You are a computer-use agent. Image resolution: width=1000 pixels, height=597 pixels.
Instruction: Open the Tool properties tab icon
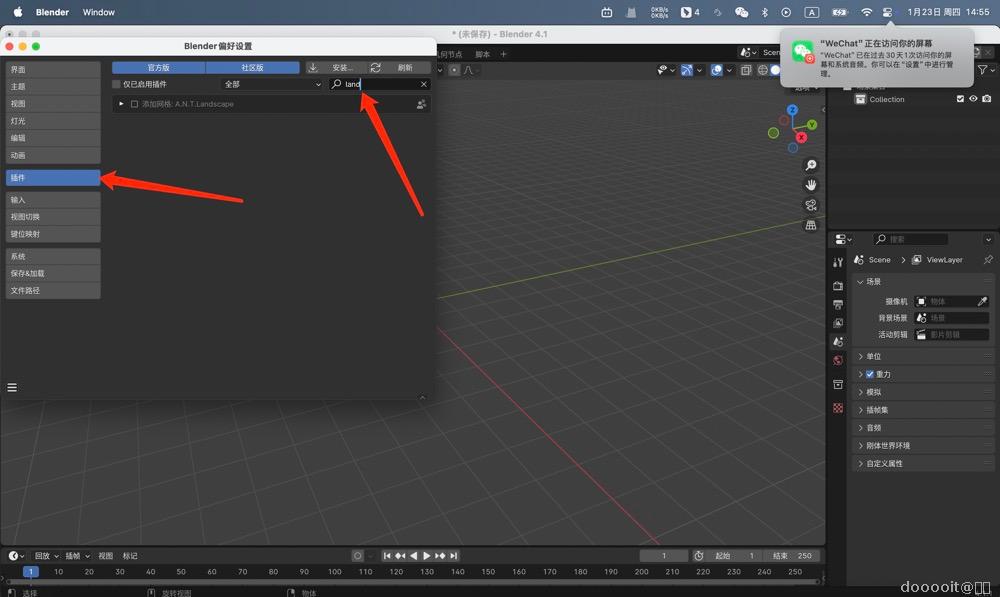(838, 262)
